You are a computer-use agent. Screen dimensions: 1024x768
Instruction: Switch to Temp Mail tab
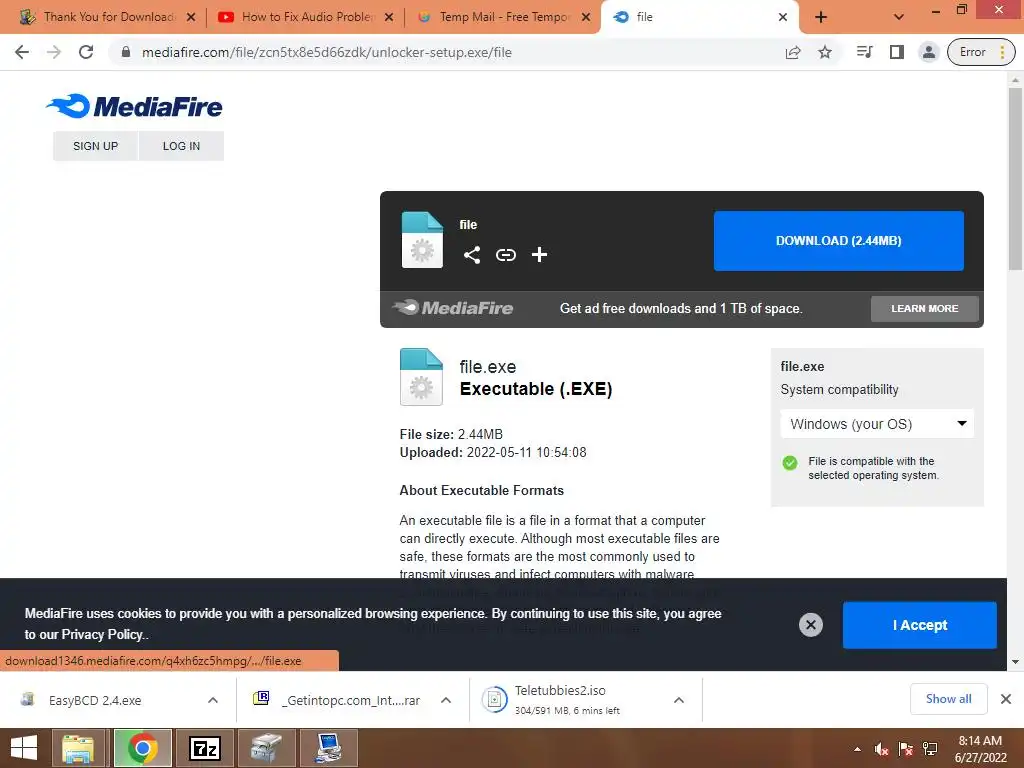[x=504, y=17]
